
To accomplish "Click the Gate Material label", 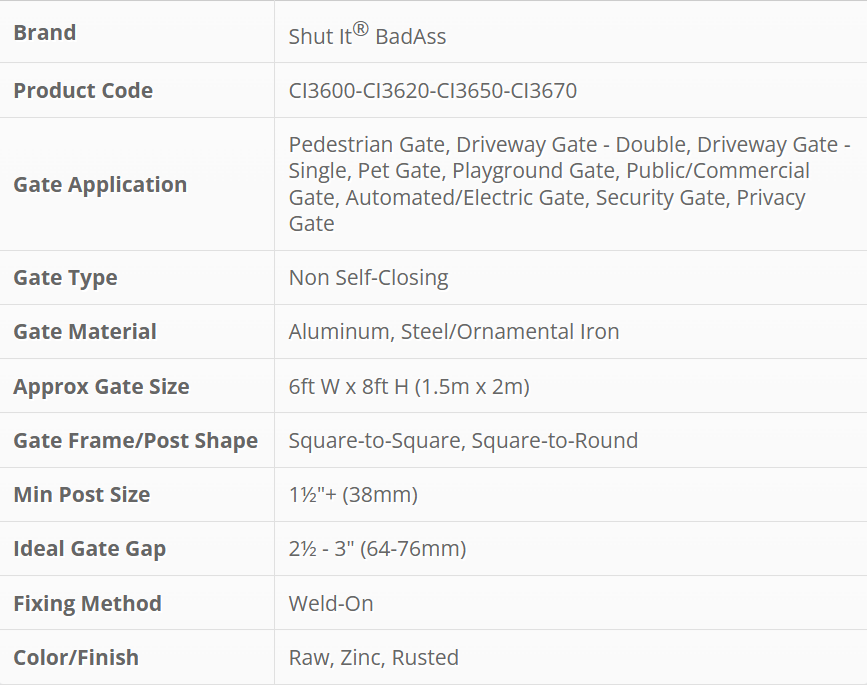I will coord(85,332).
